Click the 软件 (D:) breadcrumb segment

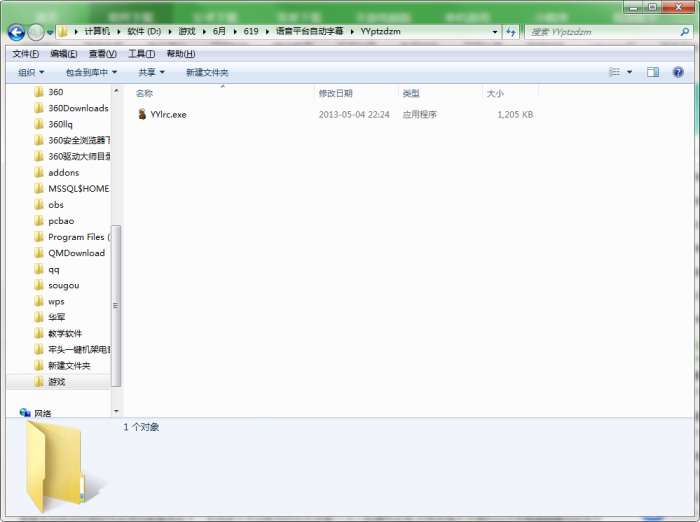click(144, 31)
